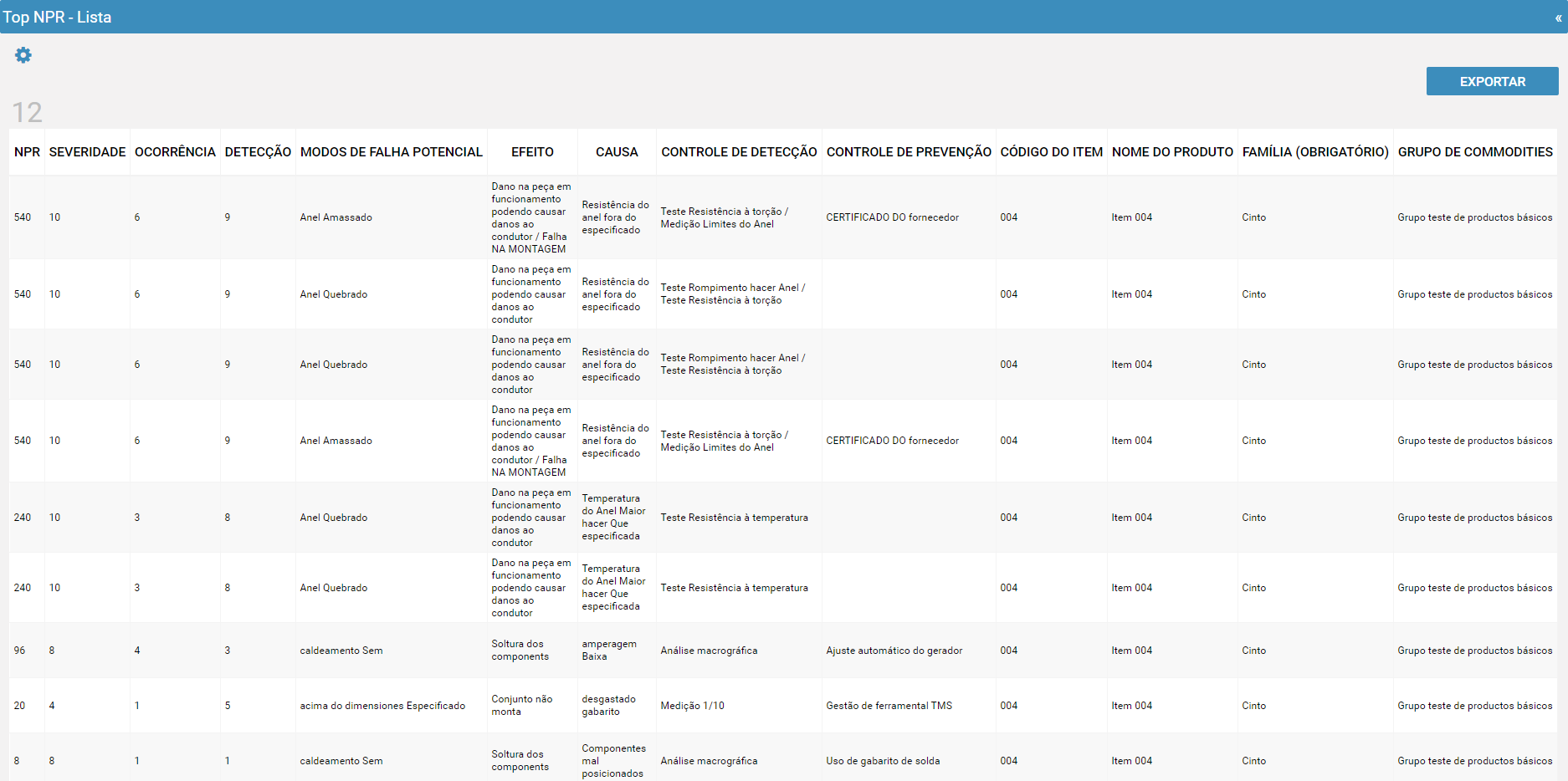Screen dimensions: 1568x781
Task: Select the EFEITO column header
Action: [x=532, y=152]
